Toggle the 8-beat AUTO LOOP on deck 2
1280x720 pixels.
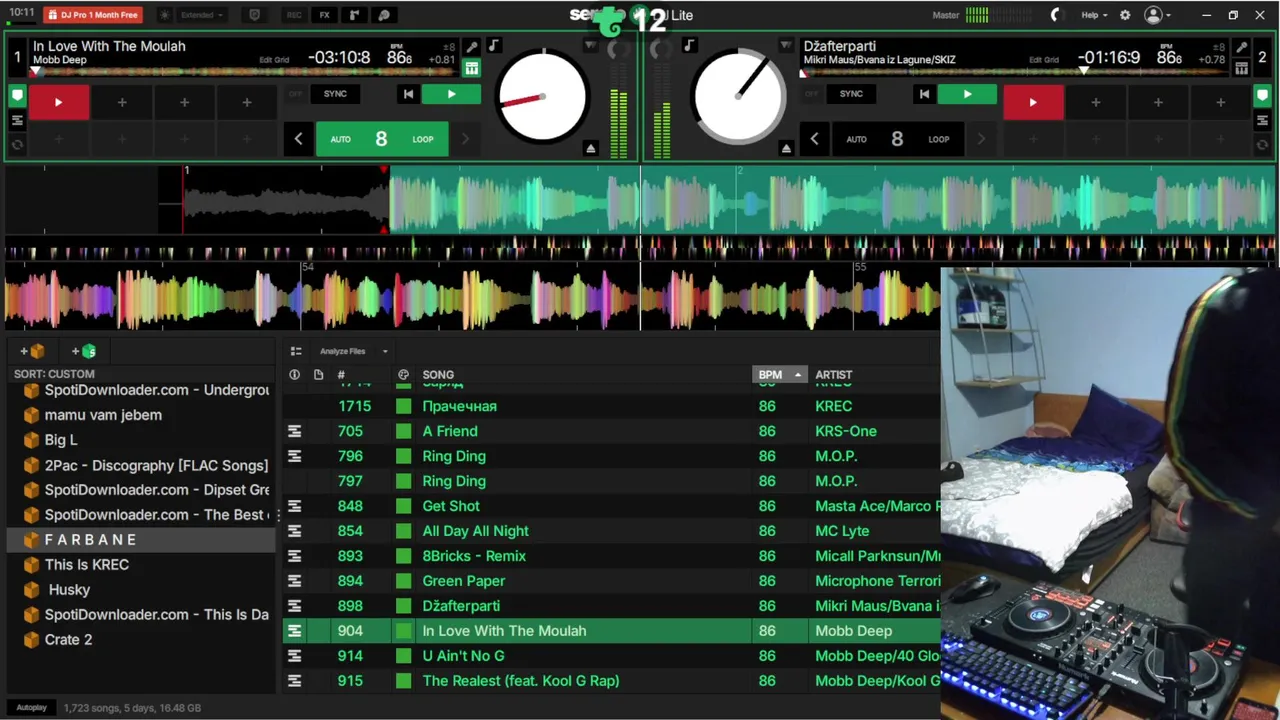pos(897,139)
